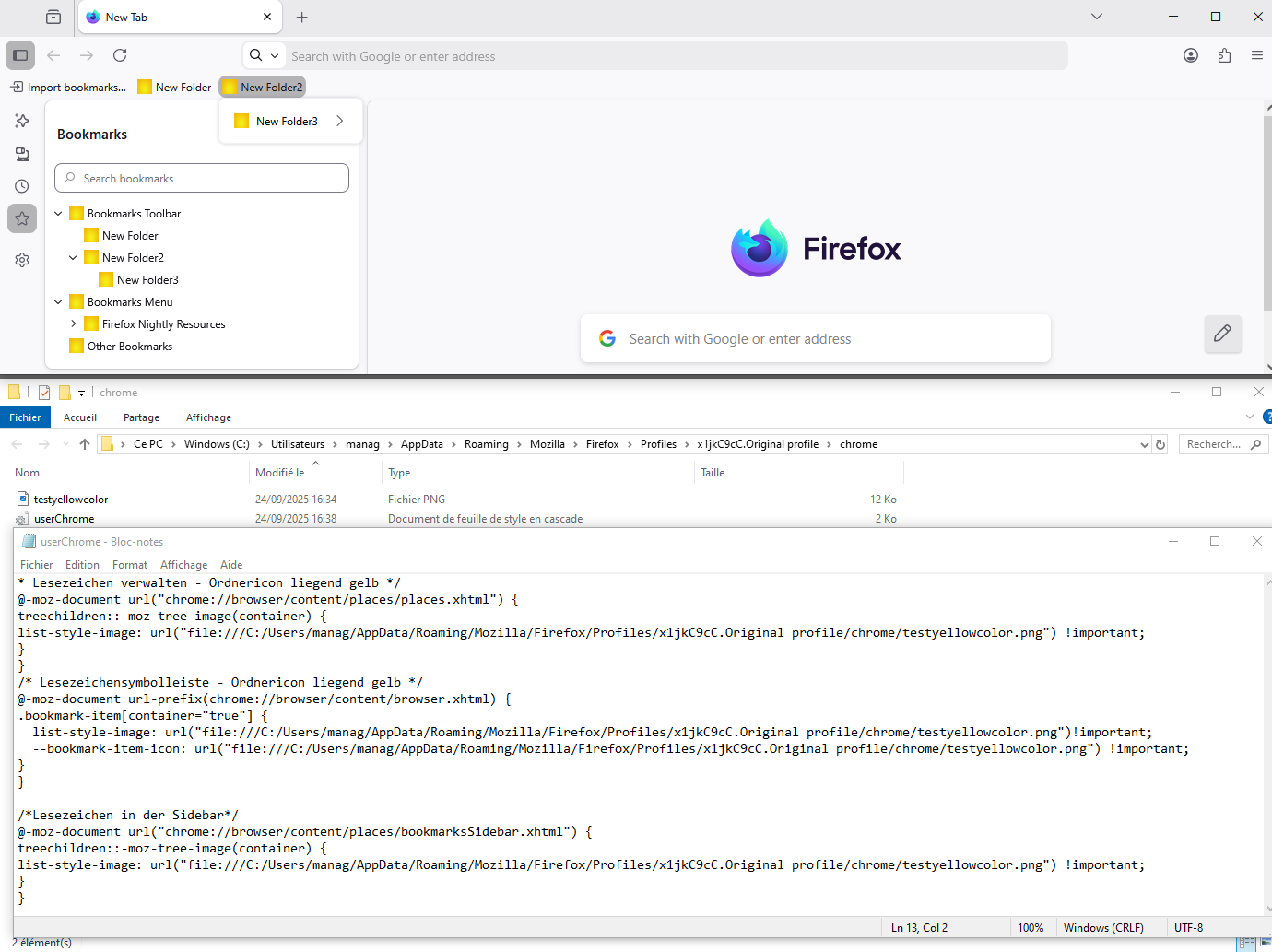Click Import bookmarks toolbar button
This screenshot has width=1272, height=952.
(x=68, y=88)
